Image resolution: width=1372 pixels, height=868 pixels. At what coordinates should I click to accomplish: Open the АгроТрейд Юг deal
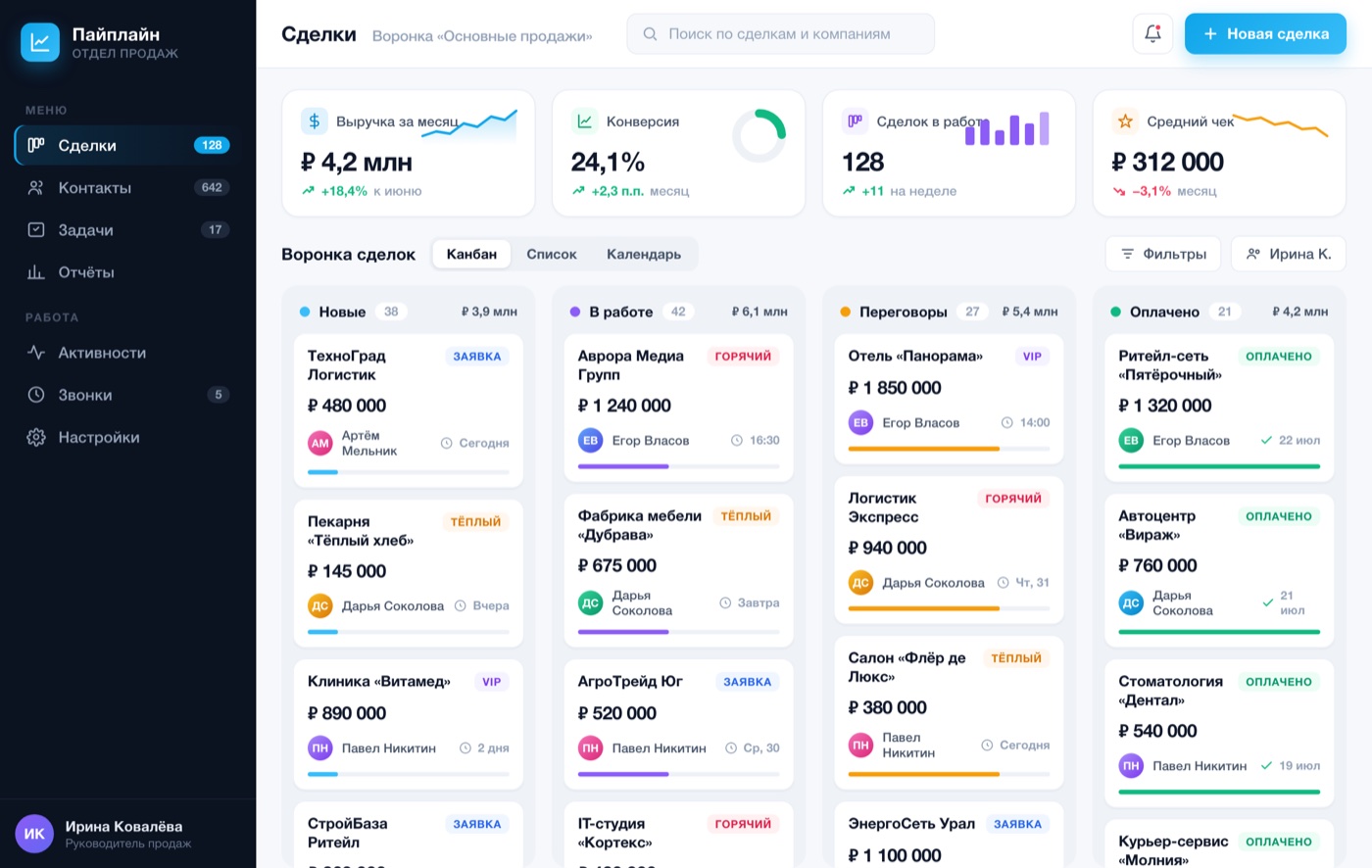point(678,724)
